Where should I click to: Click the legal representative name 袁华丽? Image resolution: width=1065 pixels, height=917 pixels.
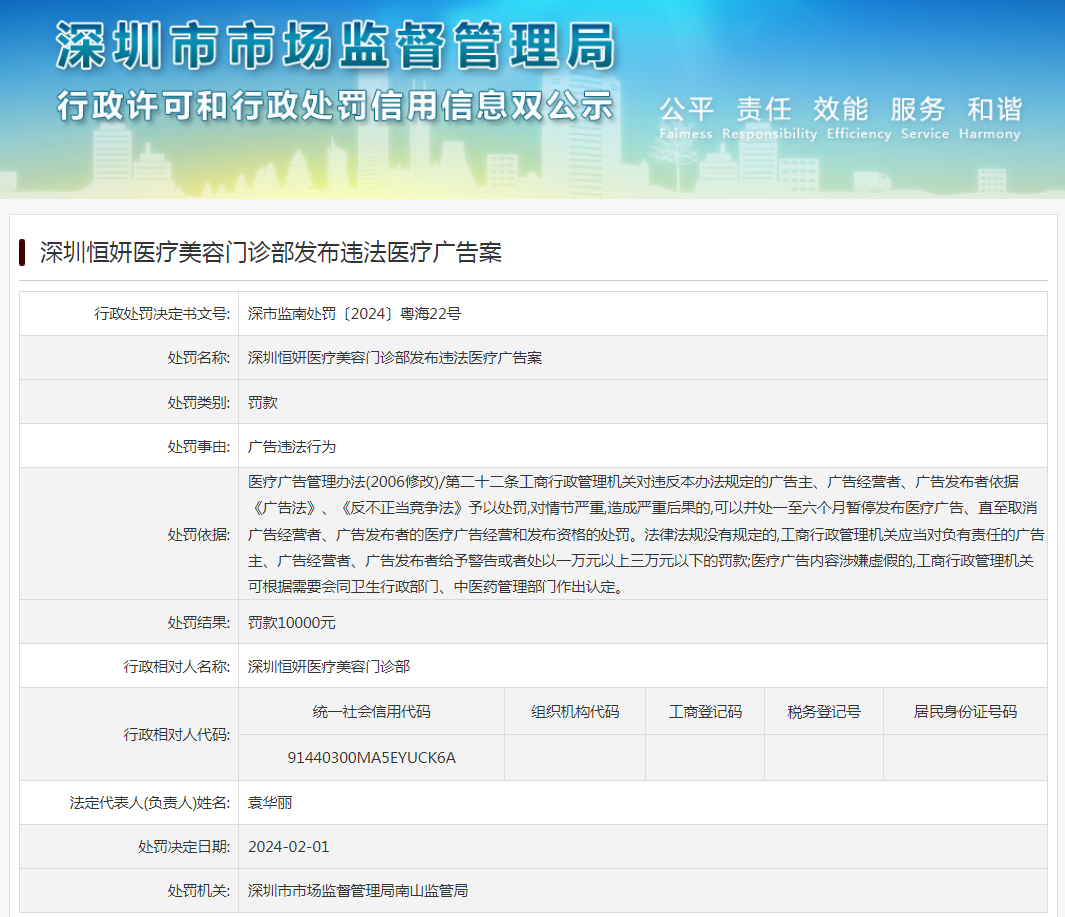tap(270, 802)
